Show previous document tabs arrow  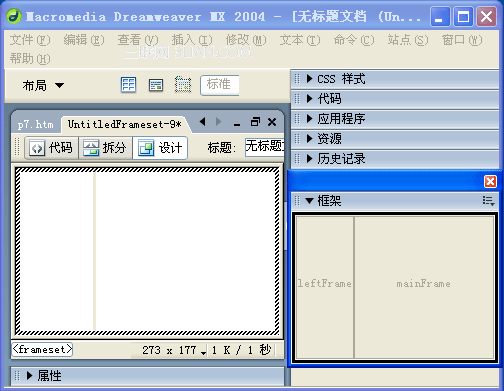click(202, 122)
